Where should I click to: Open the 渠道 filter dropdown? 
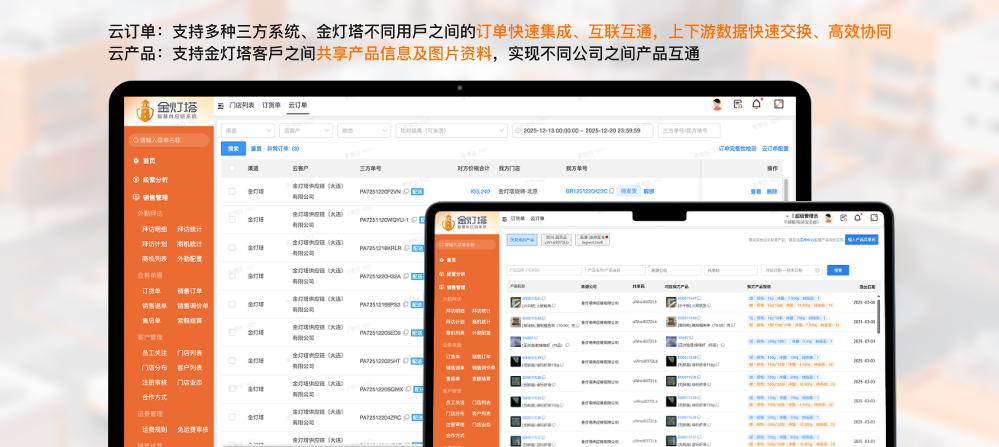248,131
